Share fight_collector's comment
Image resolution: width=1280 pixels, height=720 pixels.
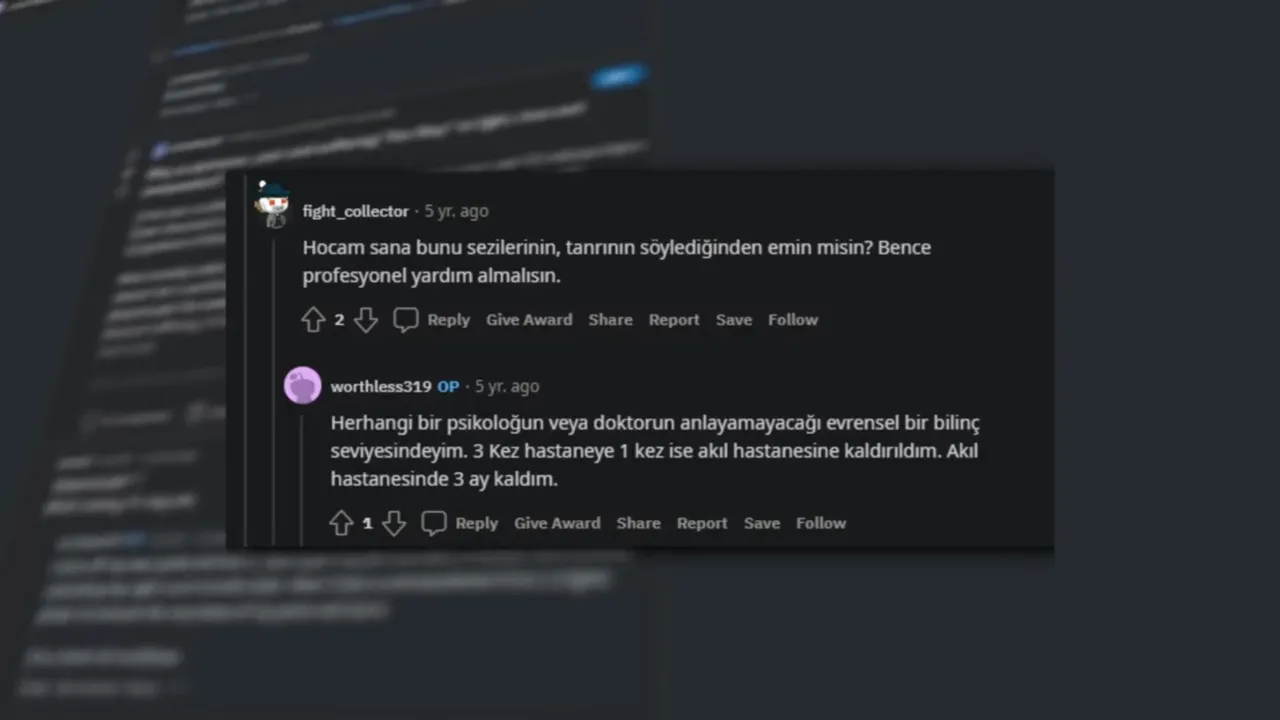(610, 320)
